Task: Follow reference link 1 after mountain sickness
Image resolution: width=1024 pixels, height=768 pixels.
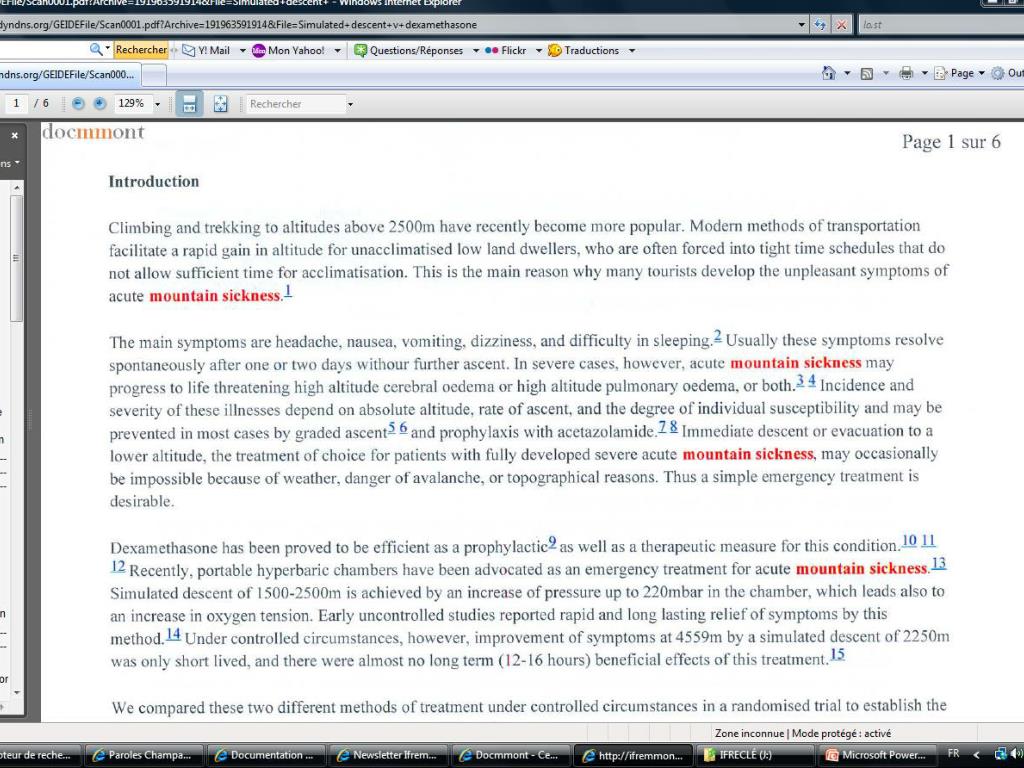Action: click(x=288, y=292)
